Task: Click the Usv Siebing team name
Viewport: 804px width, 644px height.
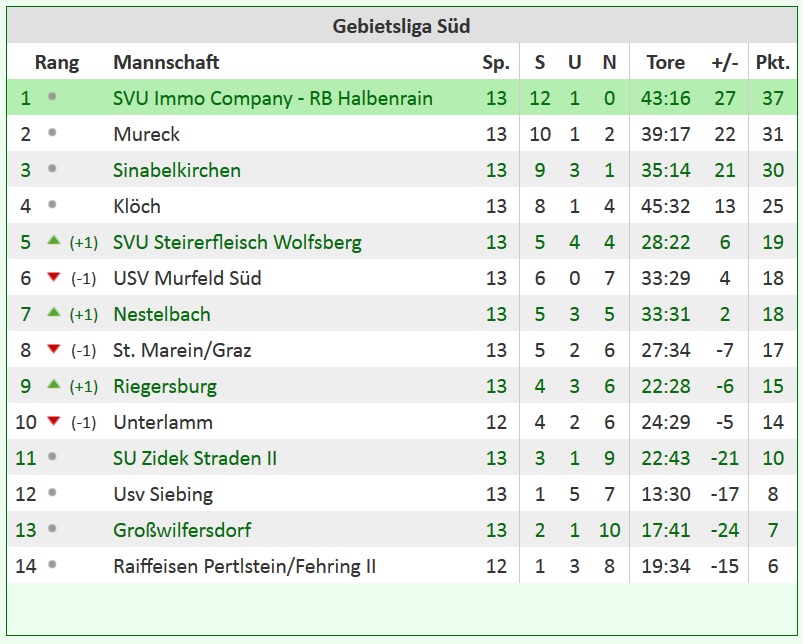Action: [163, 494]
